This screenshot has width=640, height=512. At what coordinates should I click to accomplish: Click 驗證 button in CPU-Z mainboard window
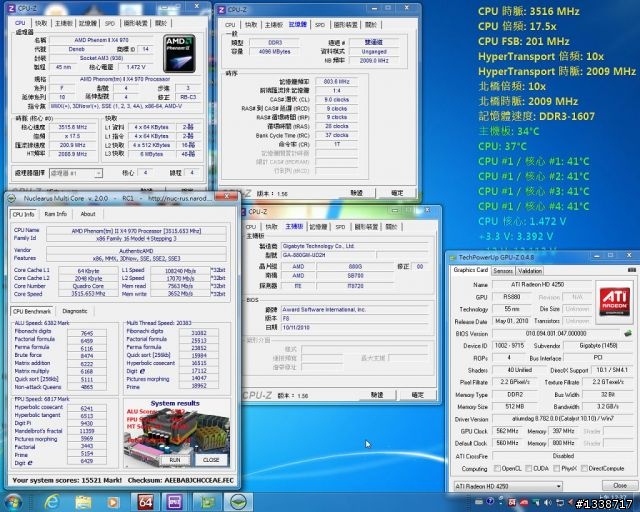377,395
